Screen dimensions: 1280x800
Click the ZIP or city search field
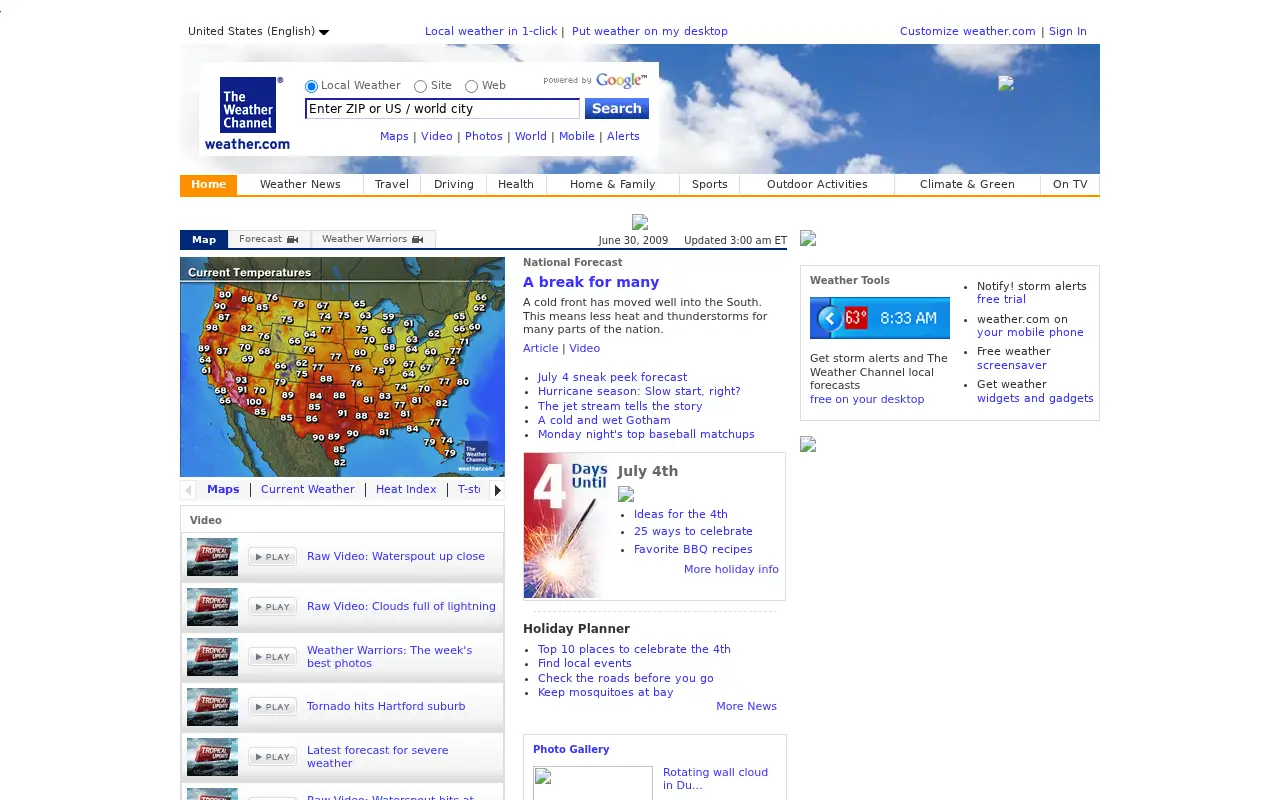pos(442,109)
